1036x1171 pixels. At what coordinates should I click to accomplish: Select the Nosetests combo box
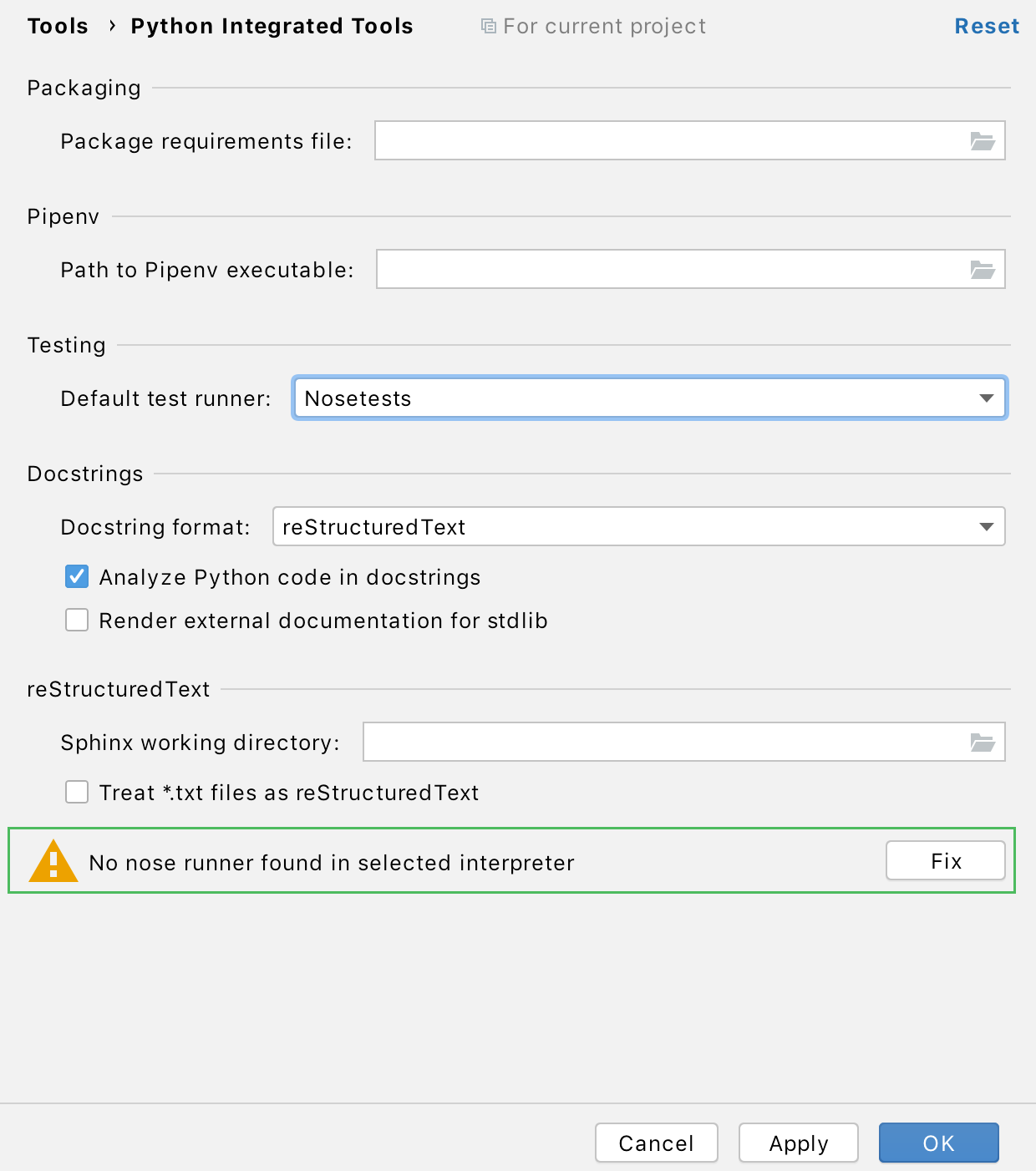point(650,398)
